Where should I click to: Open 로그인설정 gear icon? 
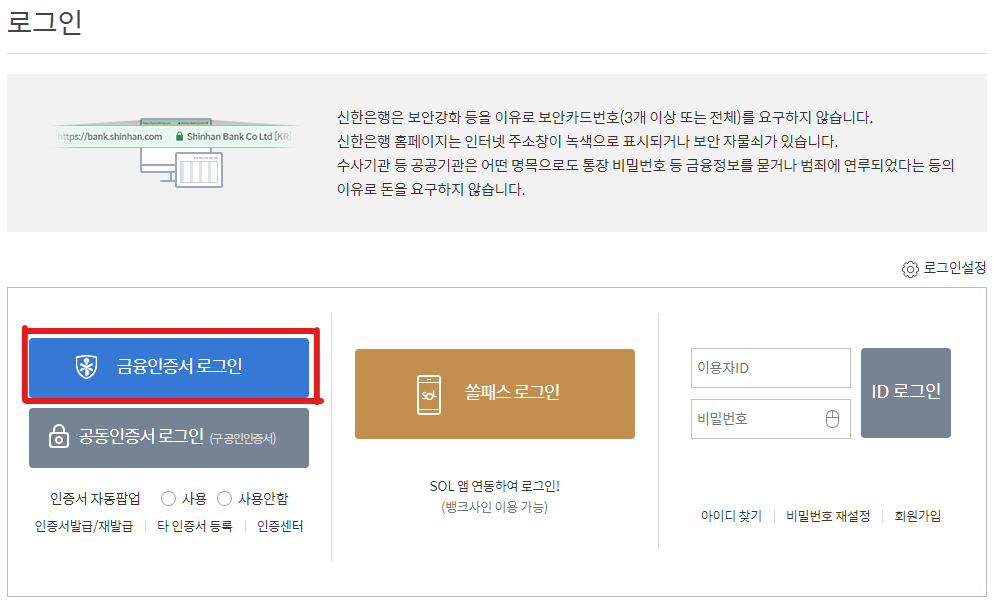(910, 269)
